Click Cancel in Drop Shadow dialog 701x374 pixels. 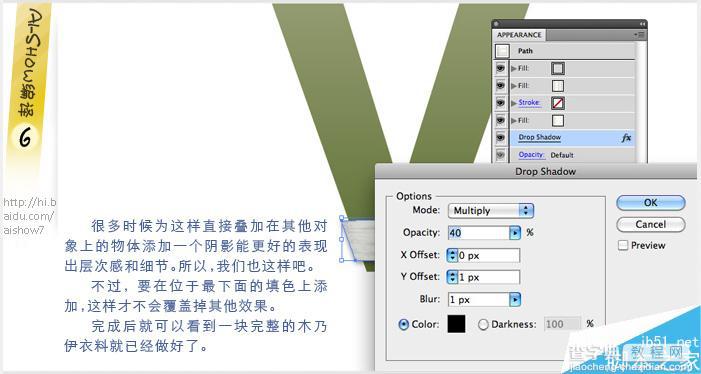650,225
